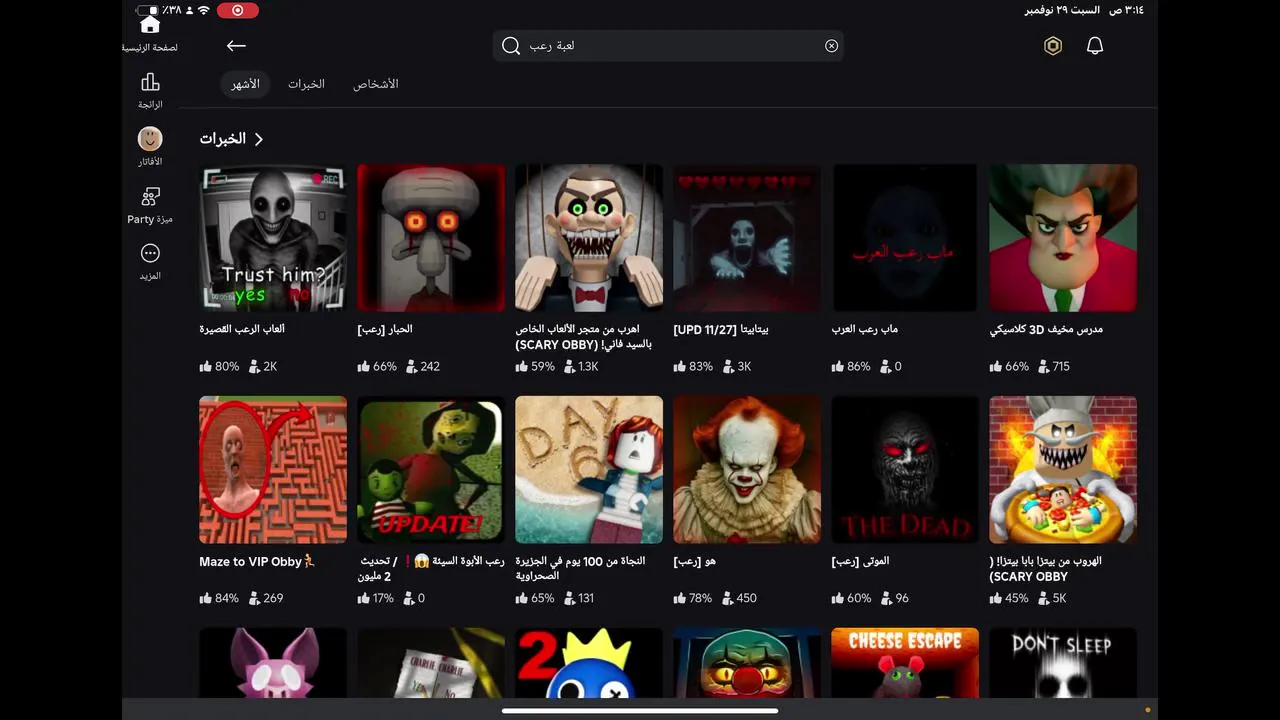Click the title الحبار [رعب]
Image resolution: width=1280 pixels, height=720 pixels.
[385, 329]
